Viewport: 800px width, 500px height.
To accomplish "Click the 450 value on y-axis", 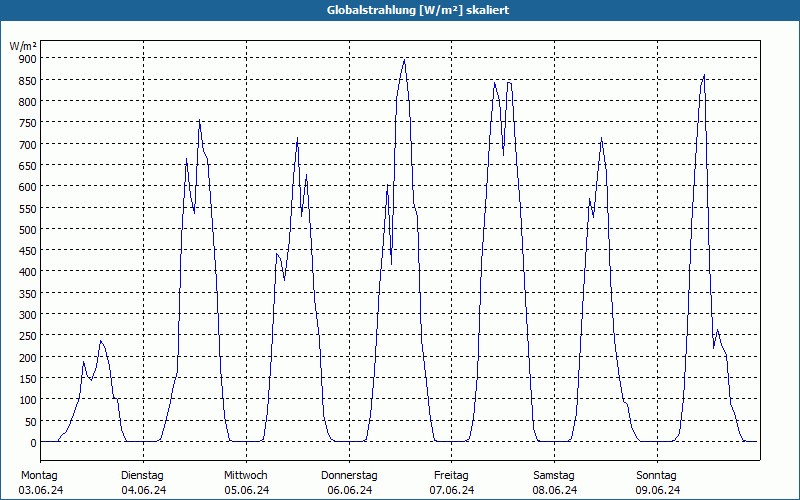I will (x=28, y=251).
